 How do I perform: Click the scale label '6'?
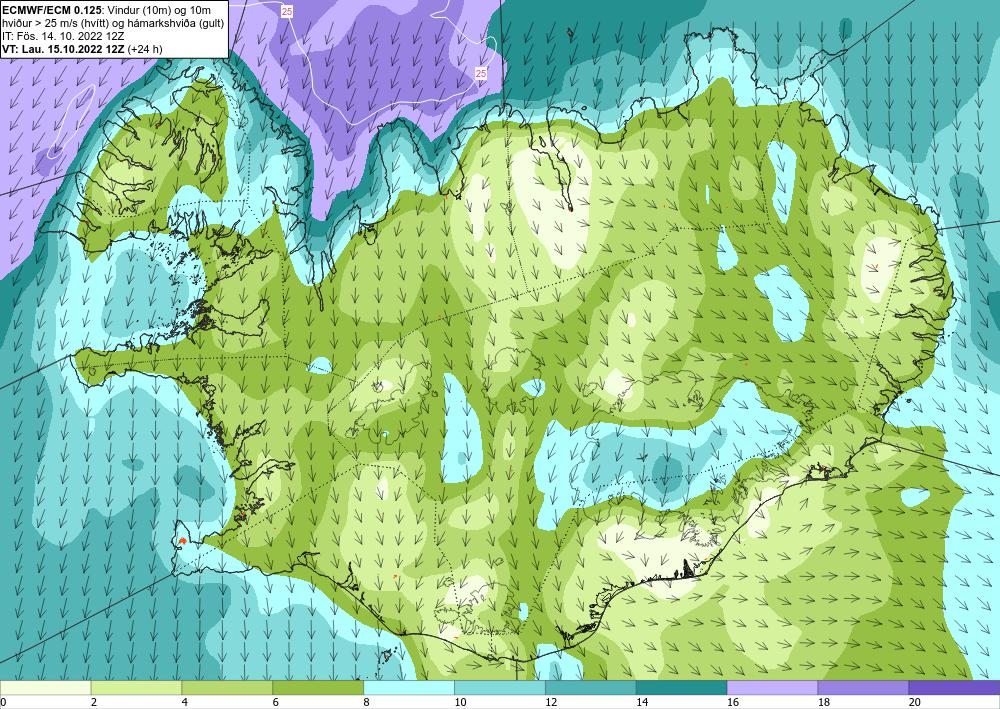276,703
